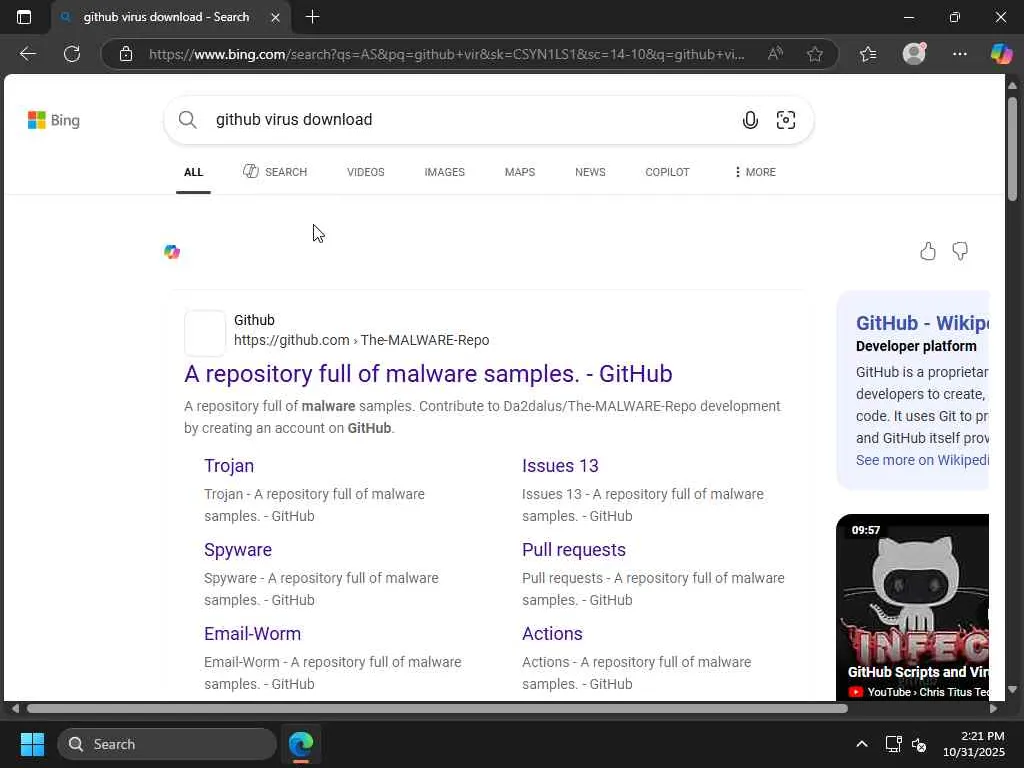Click the Github site favicon box
The height and width of the screenshot is (768, 1024).
click(204, 332)
